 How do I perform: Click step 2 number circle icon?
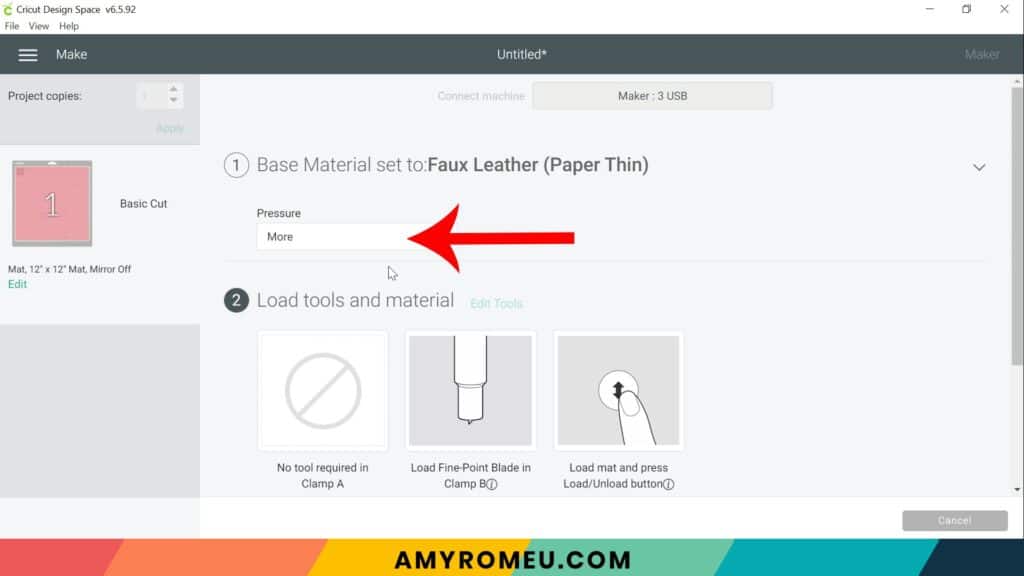coord(236,300)
